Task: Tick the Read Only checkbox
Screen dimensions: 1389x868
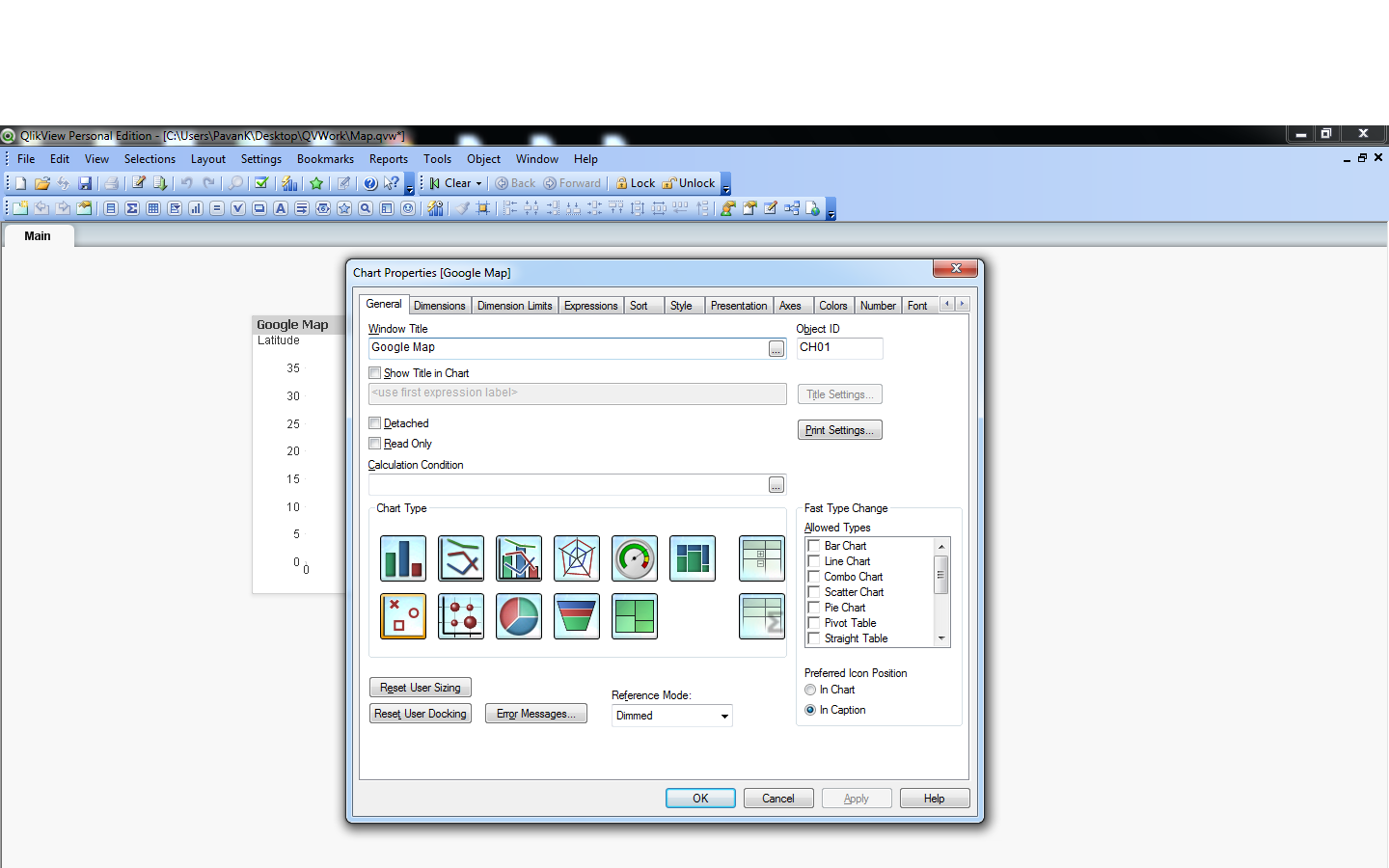Action: 375,444
